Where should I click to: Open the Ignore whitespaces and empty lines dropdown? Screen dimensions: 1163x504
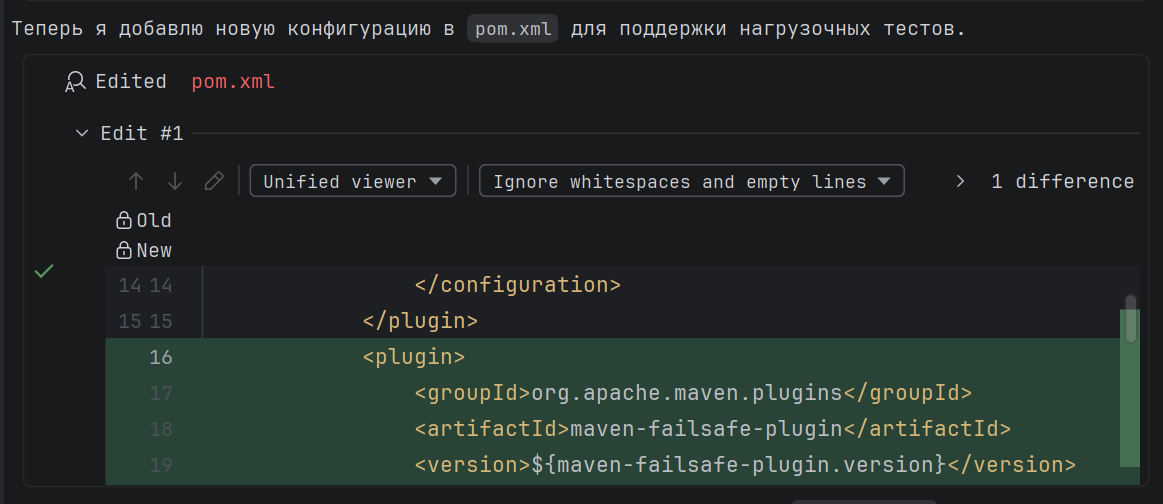[x=691, y=181]
